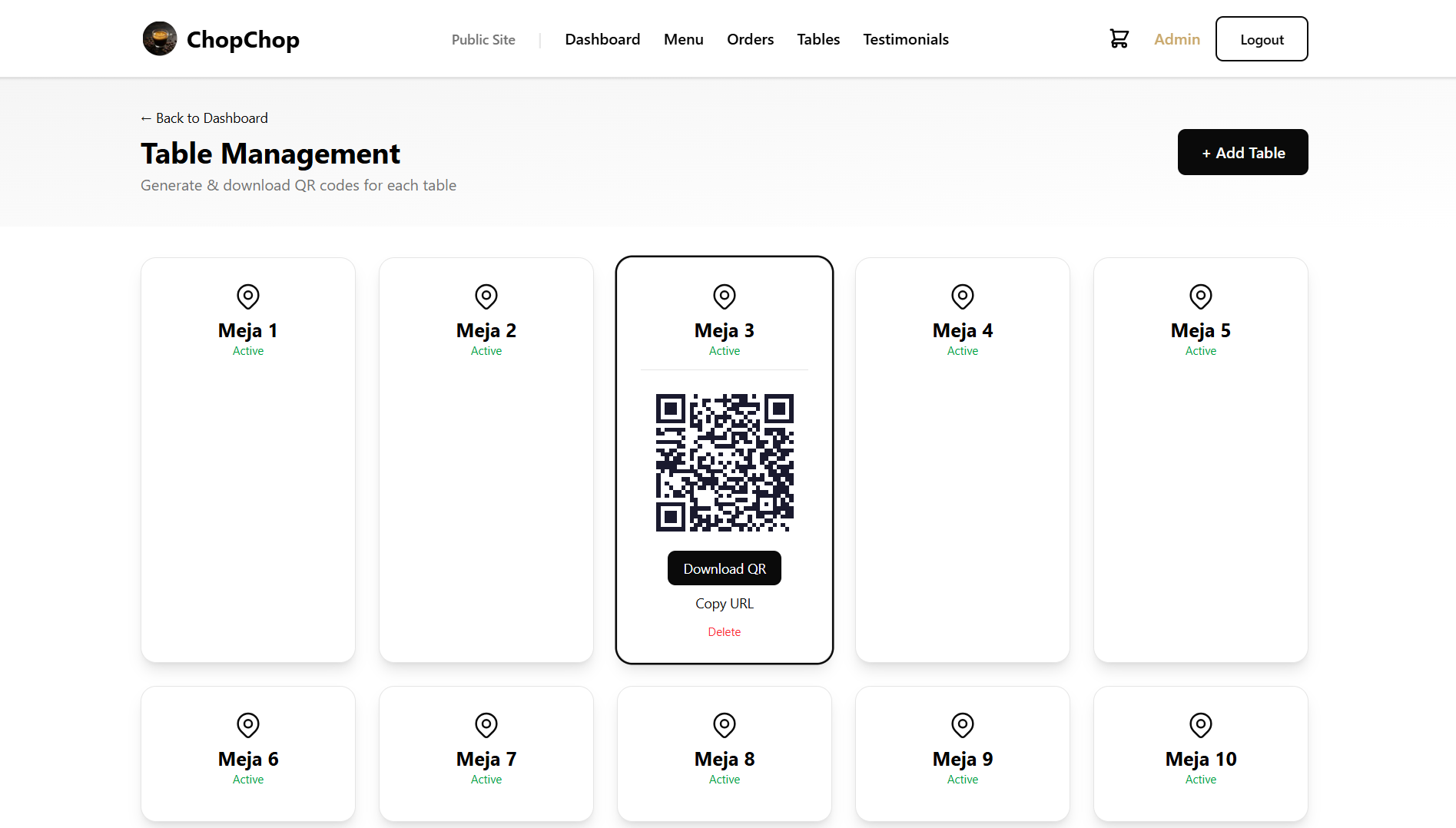Viewport: 1456px width, 828px height.
Task: Click the location pin icon on Meja 9
Action: point(963,725)
